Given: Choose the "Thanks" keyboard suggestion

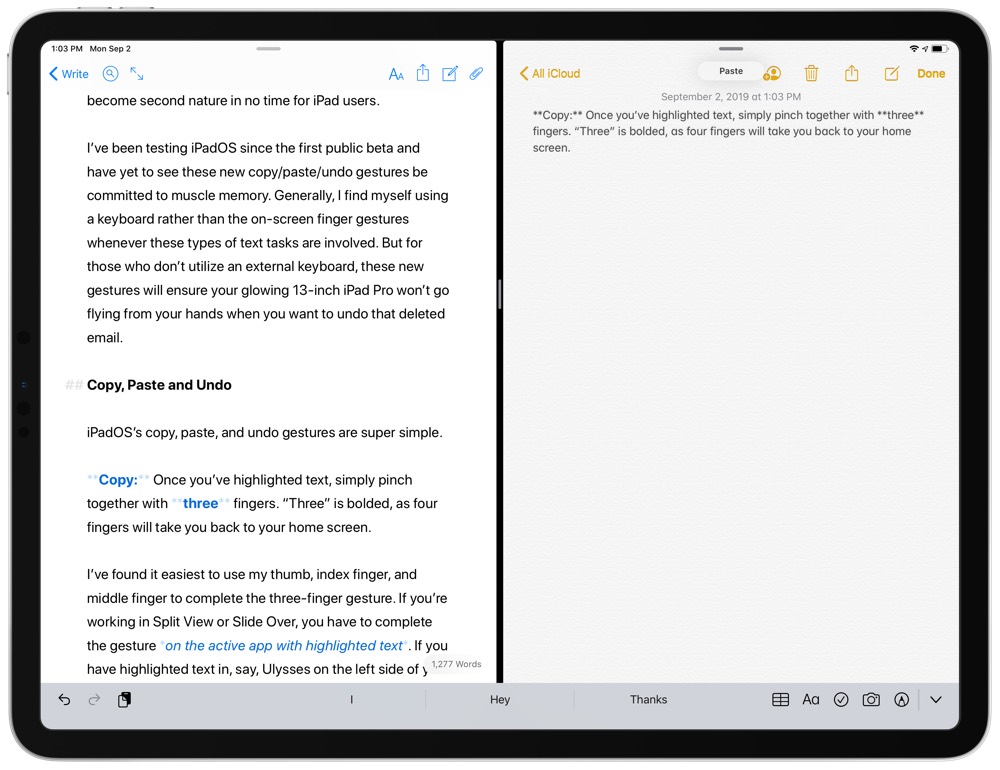Looking at the screenshot, I should coord(649,700).
